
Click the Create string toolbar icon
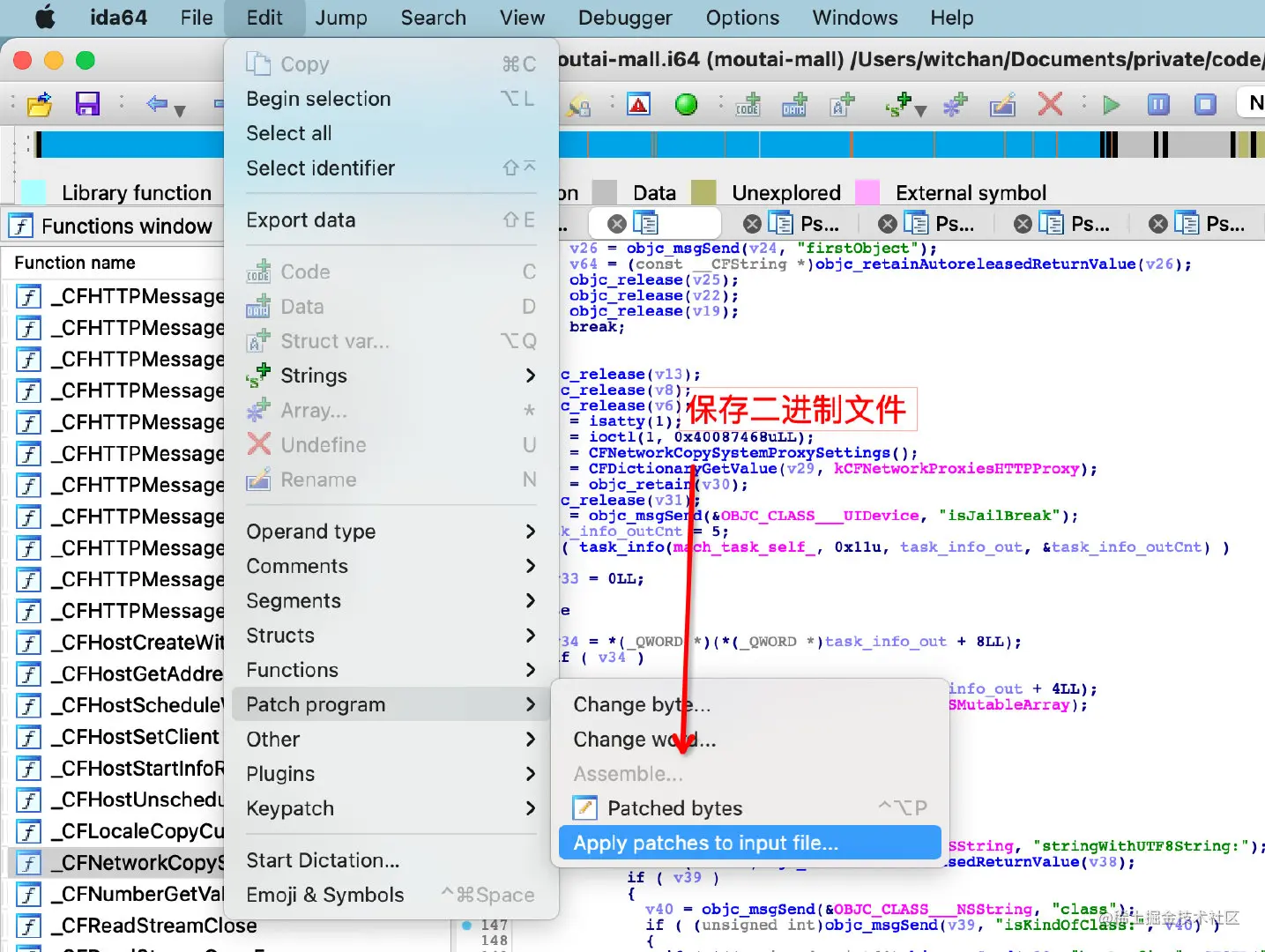899,105
